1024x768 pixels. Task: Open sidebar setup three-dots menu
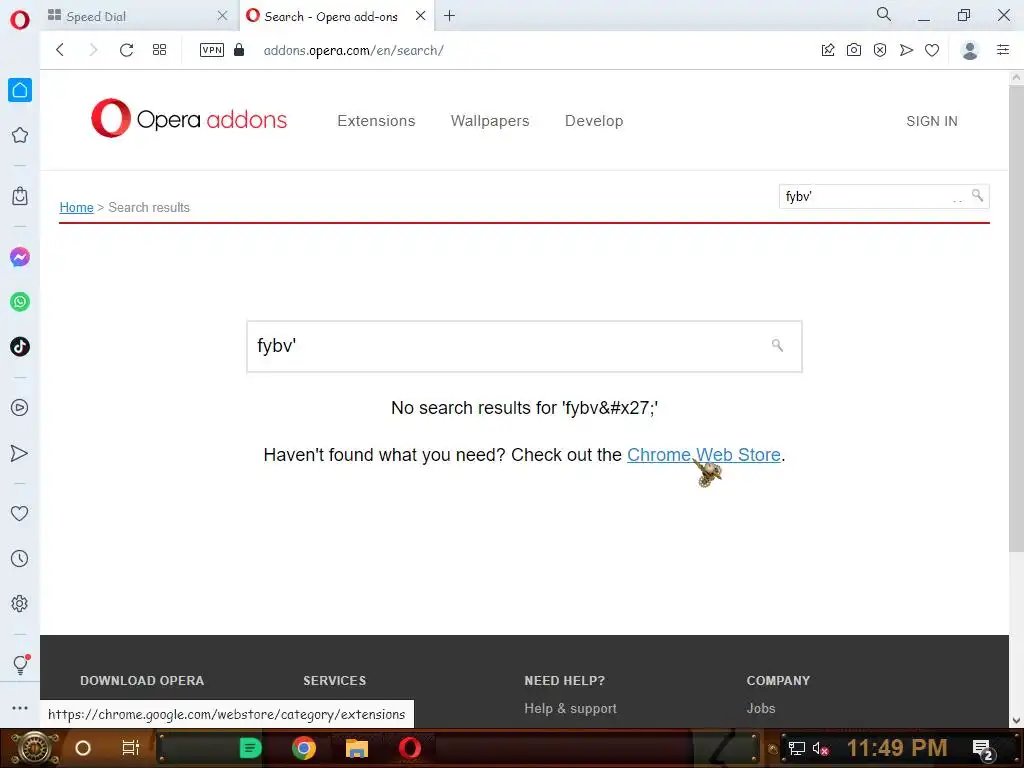(x=20, y=708)
